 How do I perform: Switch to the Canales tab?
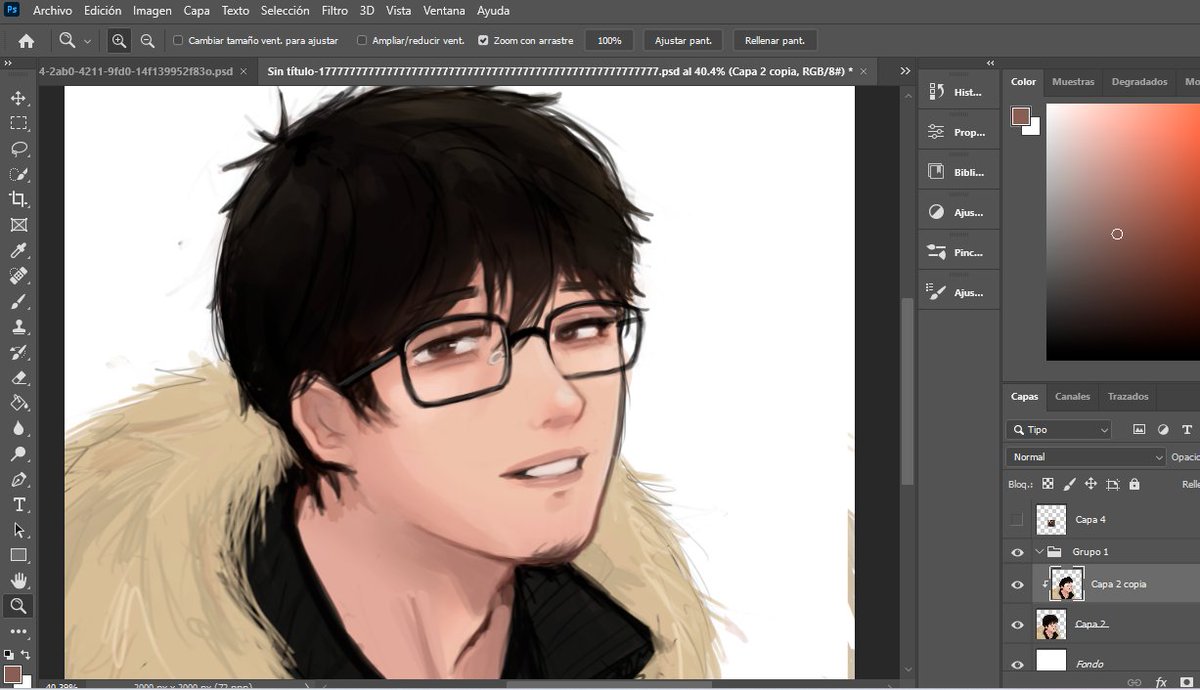1073,397
